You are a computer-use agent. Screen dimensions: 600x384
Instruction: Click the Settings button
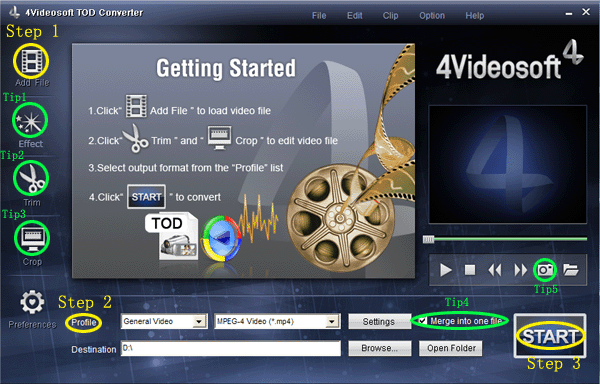[x=379, y=322]
